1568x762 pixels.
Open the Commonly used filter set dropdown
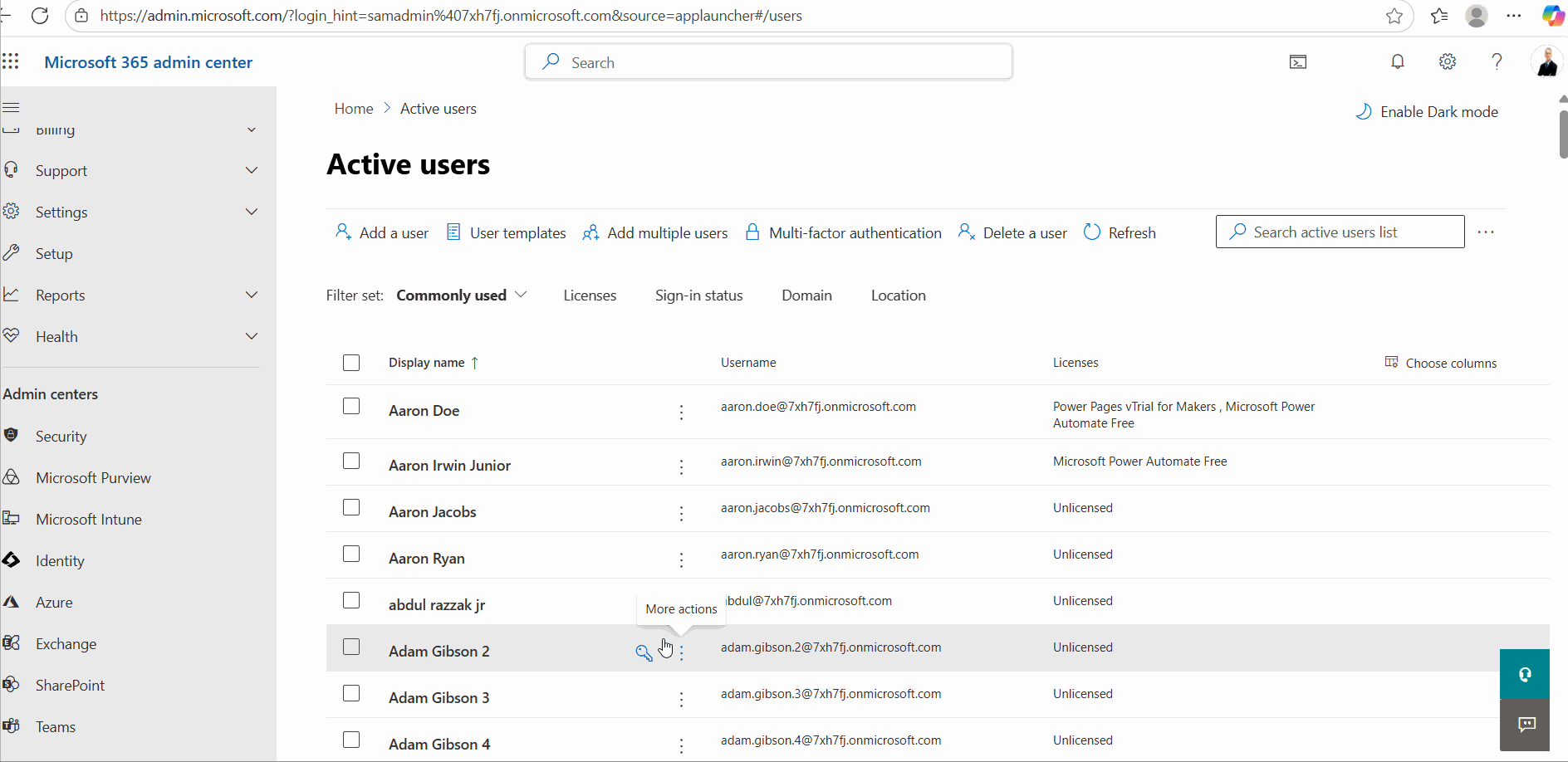coord(461,296)
